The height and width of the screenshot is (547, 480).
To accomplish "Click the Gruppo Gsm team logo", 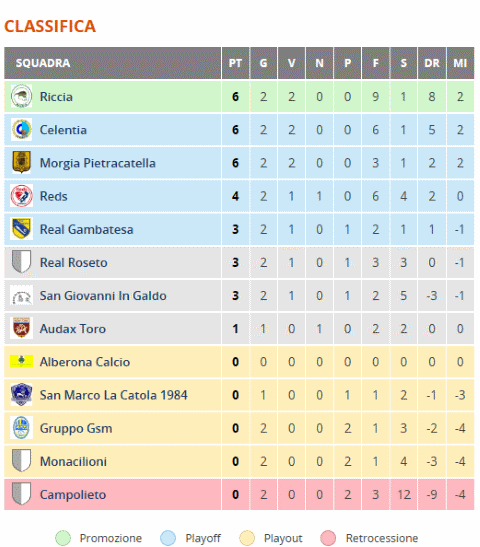I will click(21, 427).
